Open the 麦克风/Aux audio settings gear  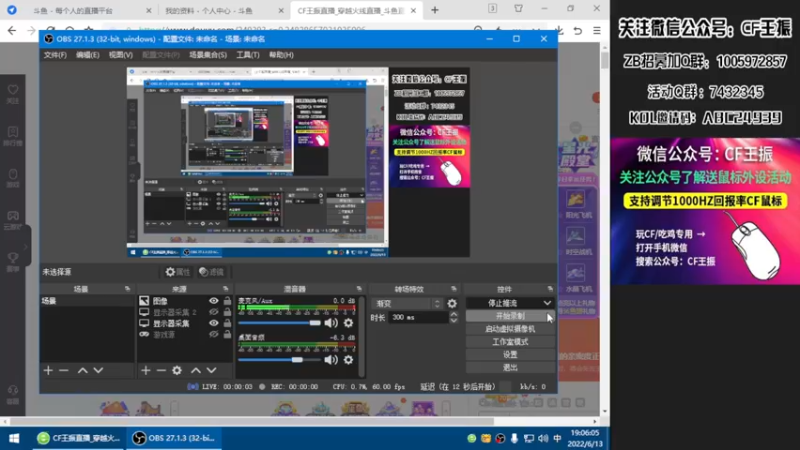[348, 323]
